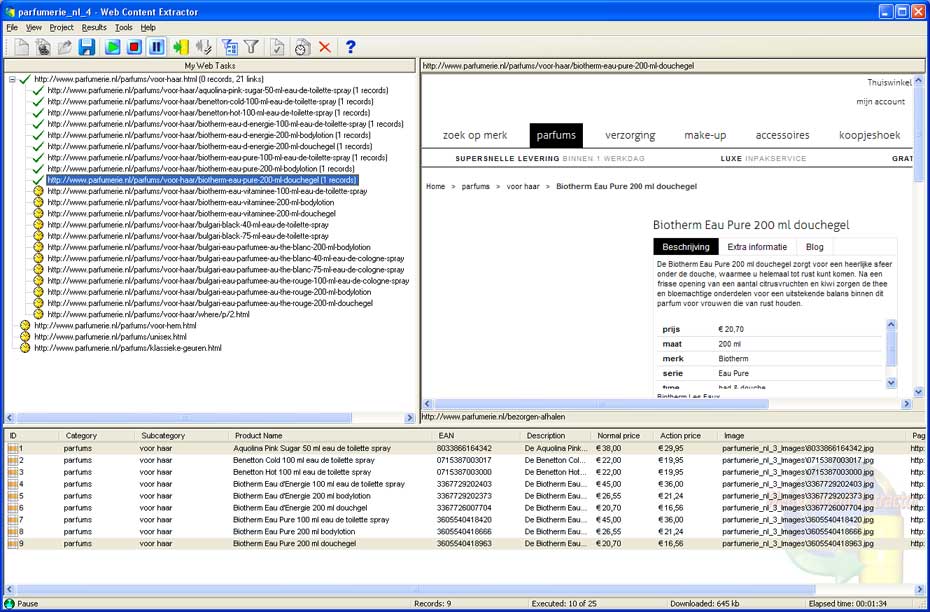Sort results by Normal price column

[x=622, y=436]
